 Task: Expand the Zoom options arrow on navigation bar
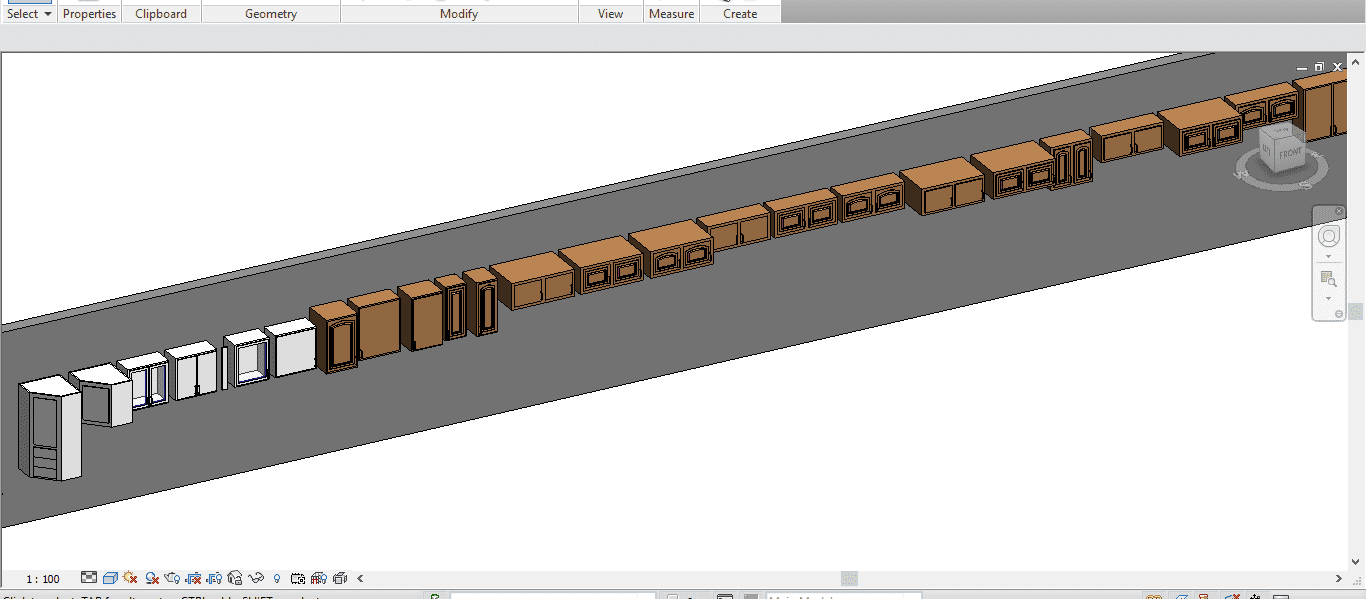pos(1328,298)
